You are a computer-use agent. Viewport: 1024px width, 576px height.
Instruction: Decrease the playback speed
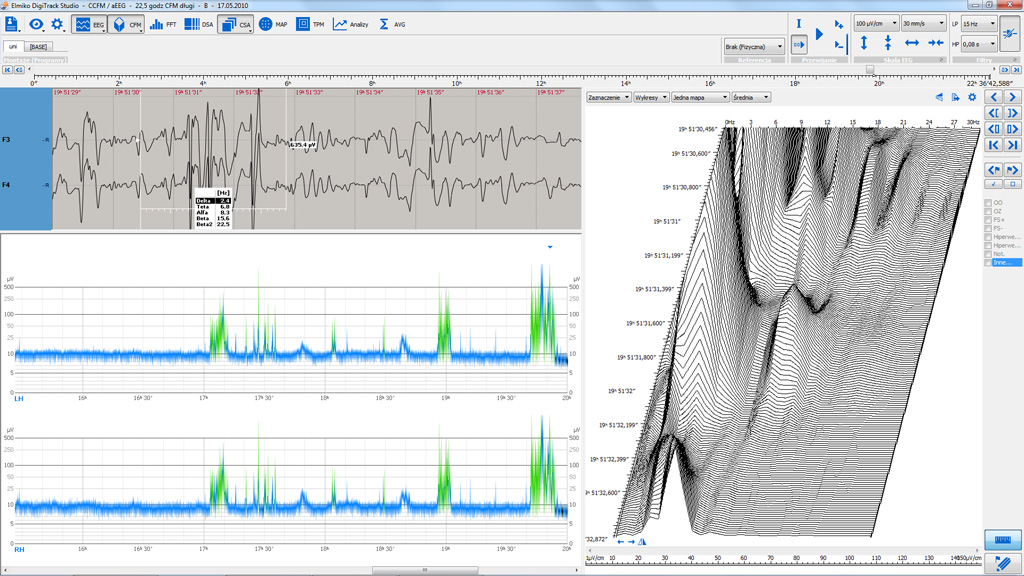[x=839, y=44]
